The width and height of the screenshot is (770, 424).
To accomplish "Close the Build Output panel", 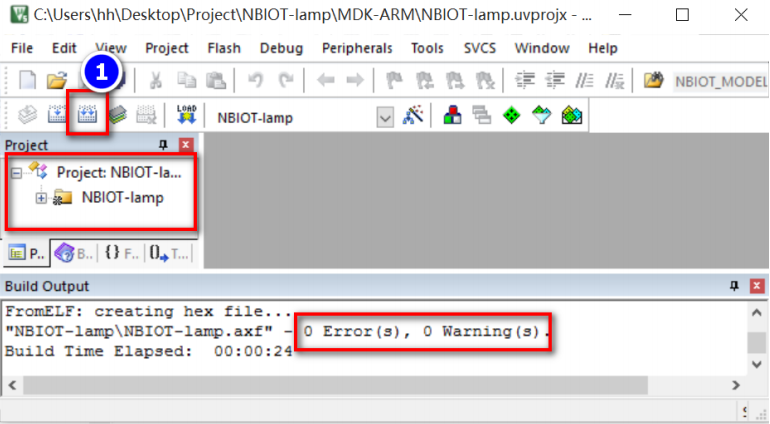I will tap(757, 285).
